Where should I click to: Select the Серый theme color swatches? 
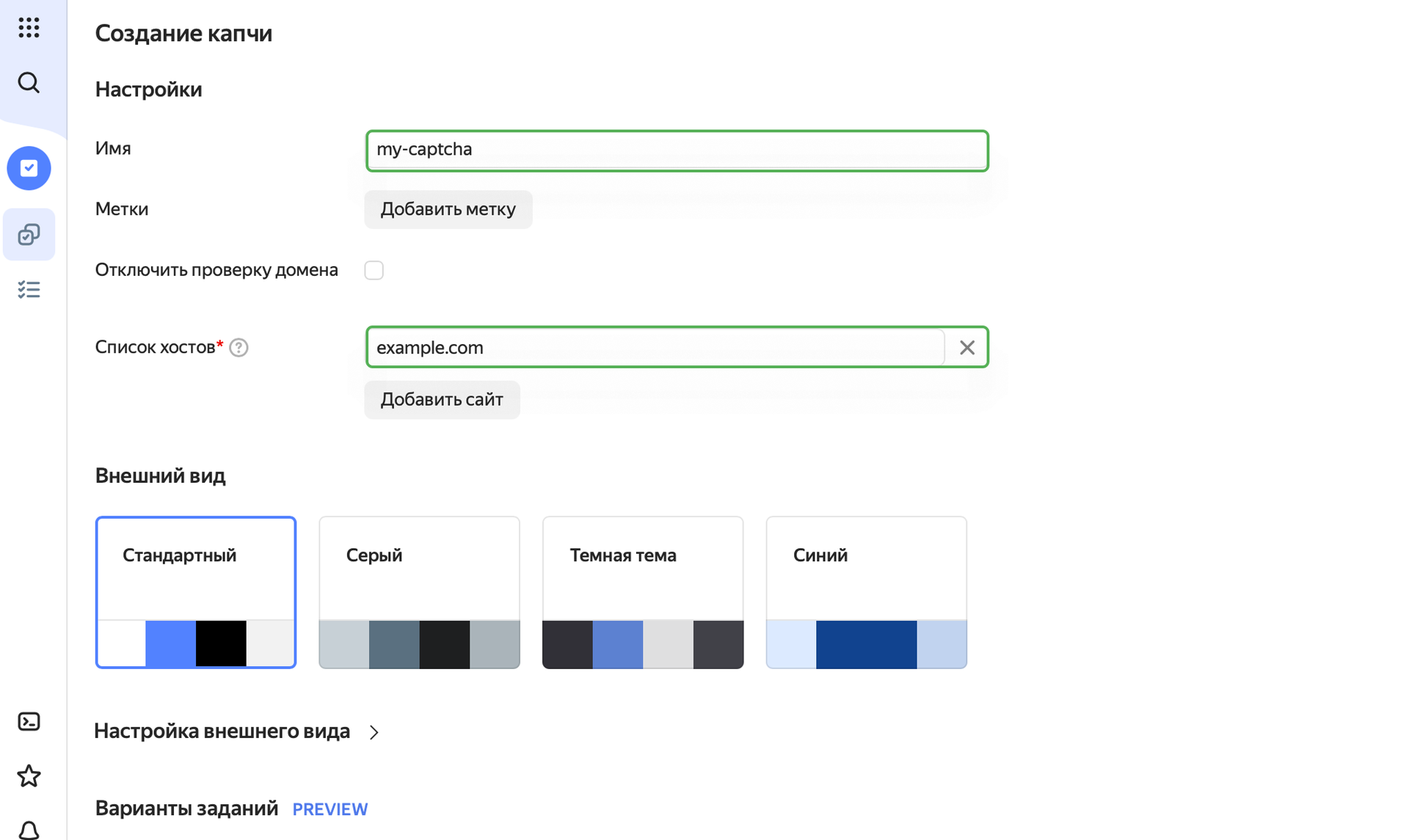(419, 643)
